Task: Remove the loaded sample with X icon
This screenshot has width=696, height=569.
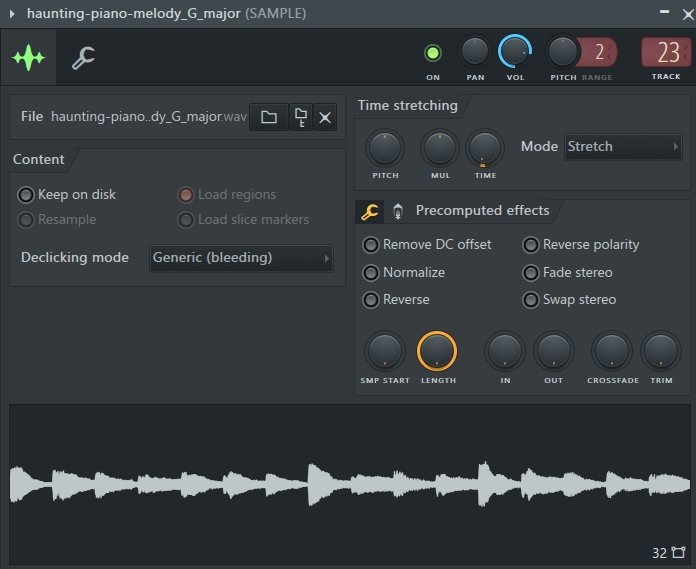Action: click(x=325, y=117)
